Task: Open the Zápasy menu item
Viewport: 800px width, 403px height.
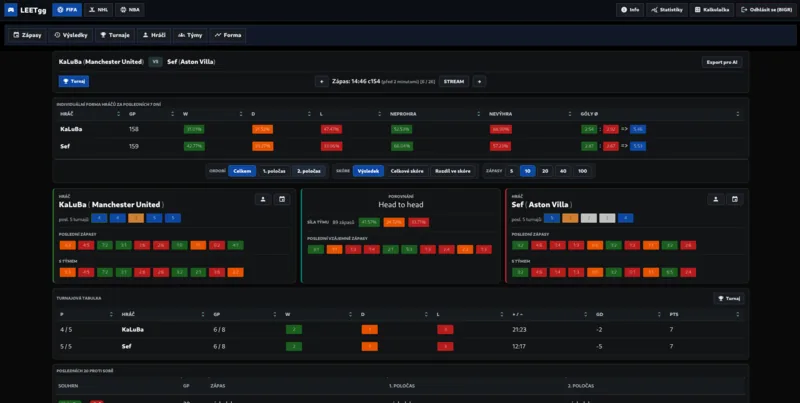Action: click(27, 35)
